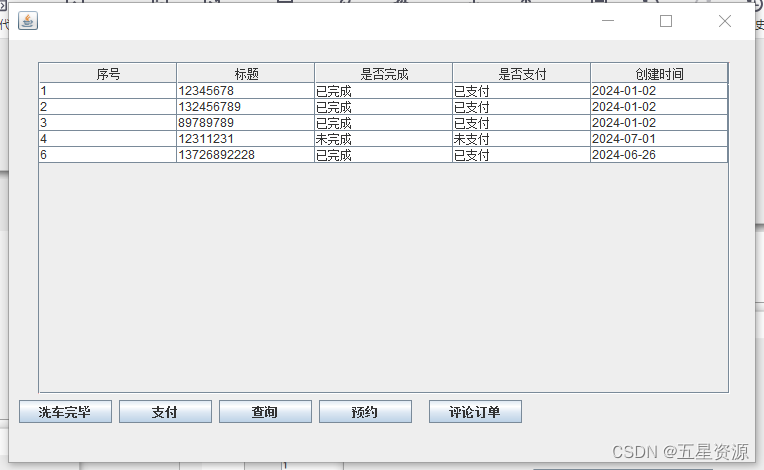Viewport: 764px width, 470px height.
Task: Close the Java window
Action: pos(725,21)
